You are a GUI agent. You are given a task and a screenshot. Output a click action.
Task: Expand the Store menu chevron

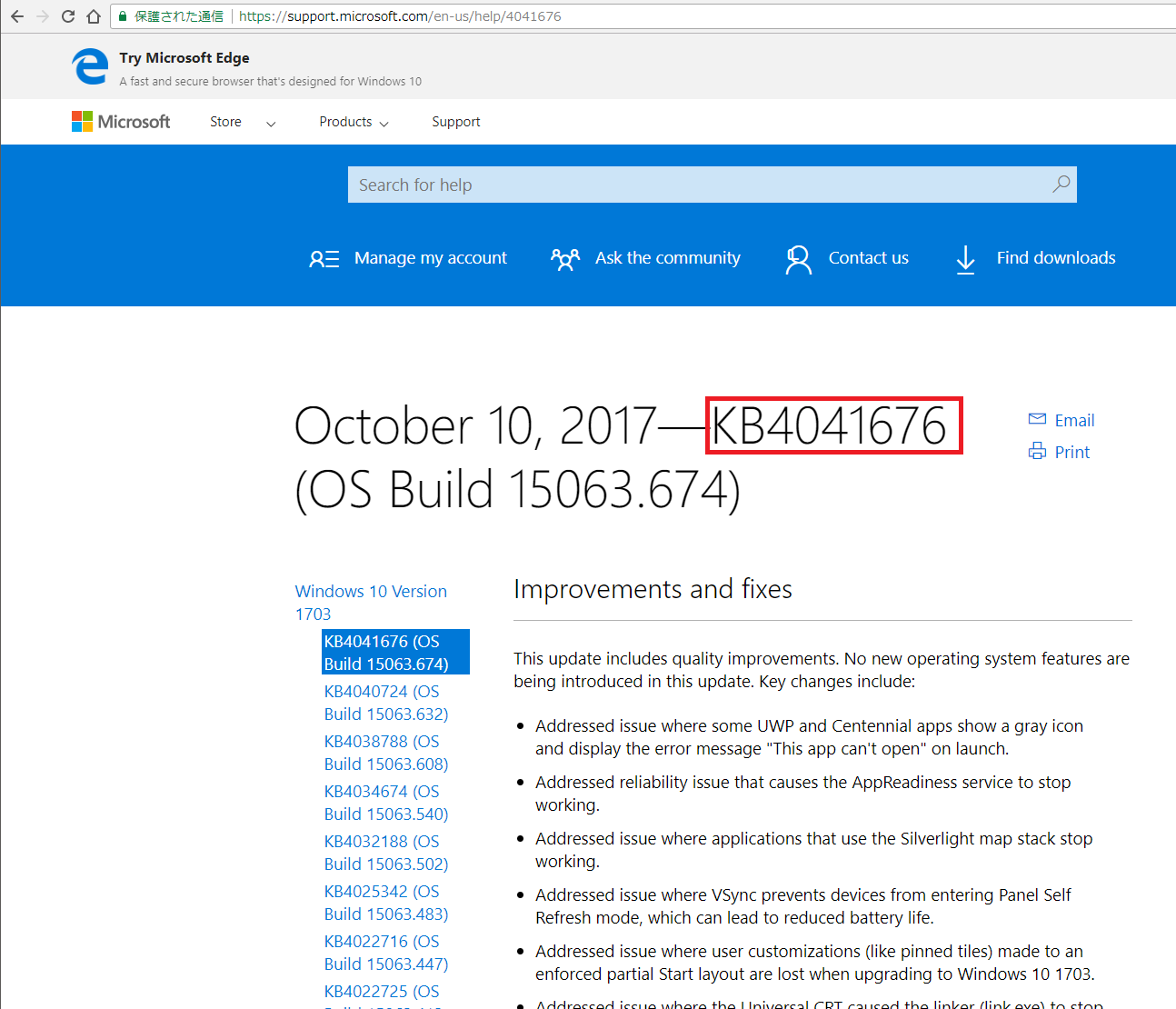(x=271, y=124)
